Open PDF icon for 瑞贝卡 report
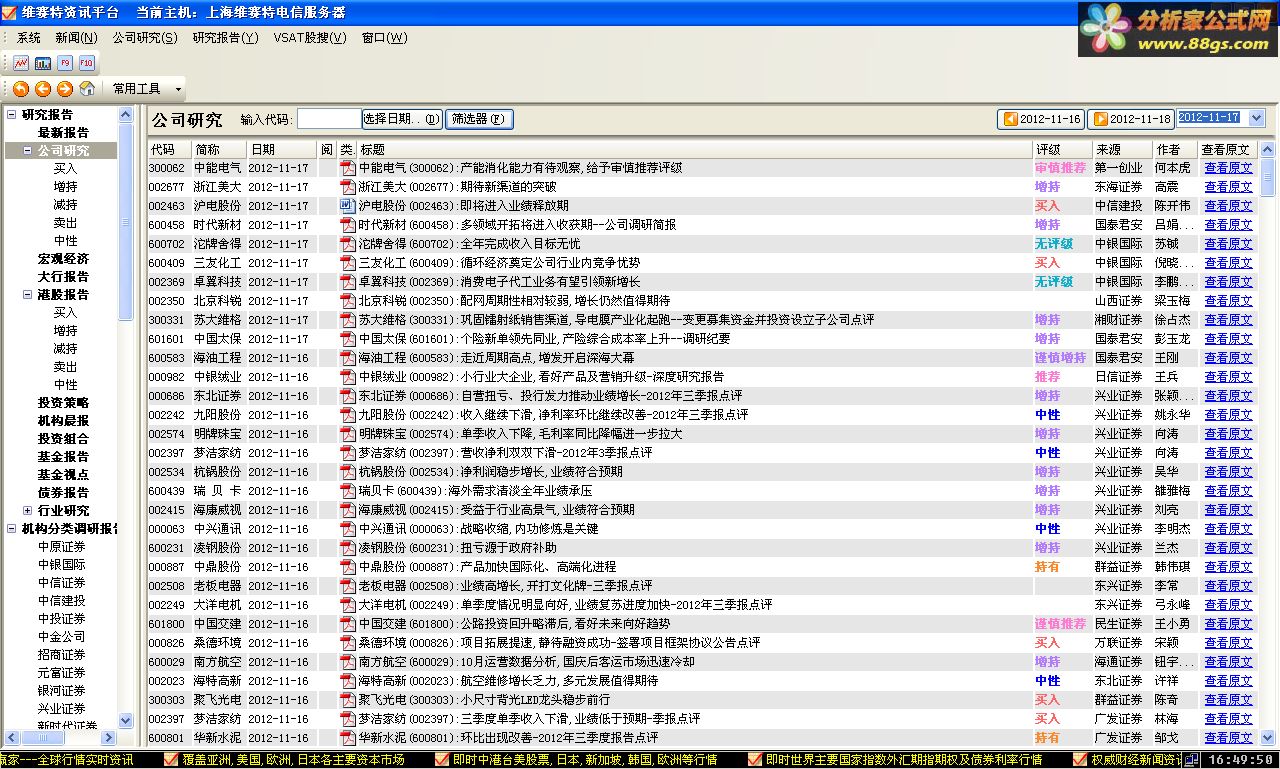1280x769 pixels. pos(348,491)
